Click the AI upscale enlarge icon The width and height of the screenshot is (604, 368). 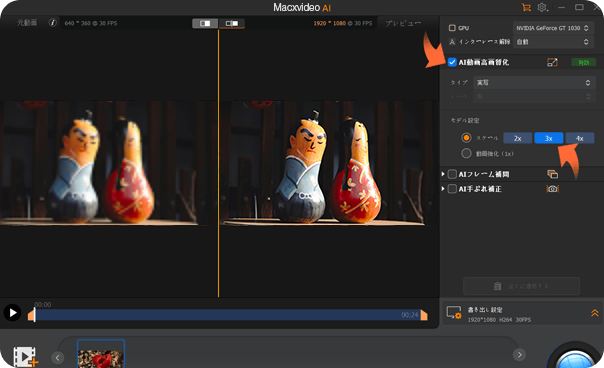552,62
